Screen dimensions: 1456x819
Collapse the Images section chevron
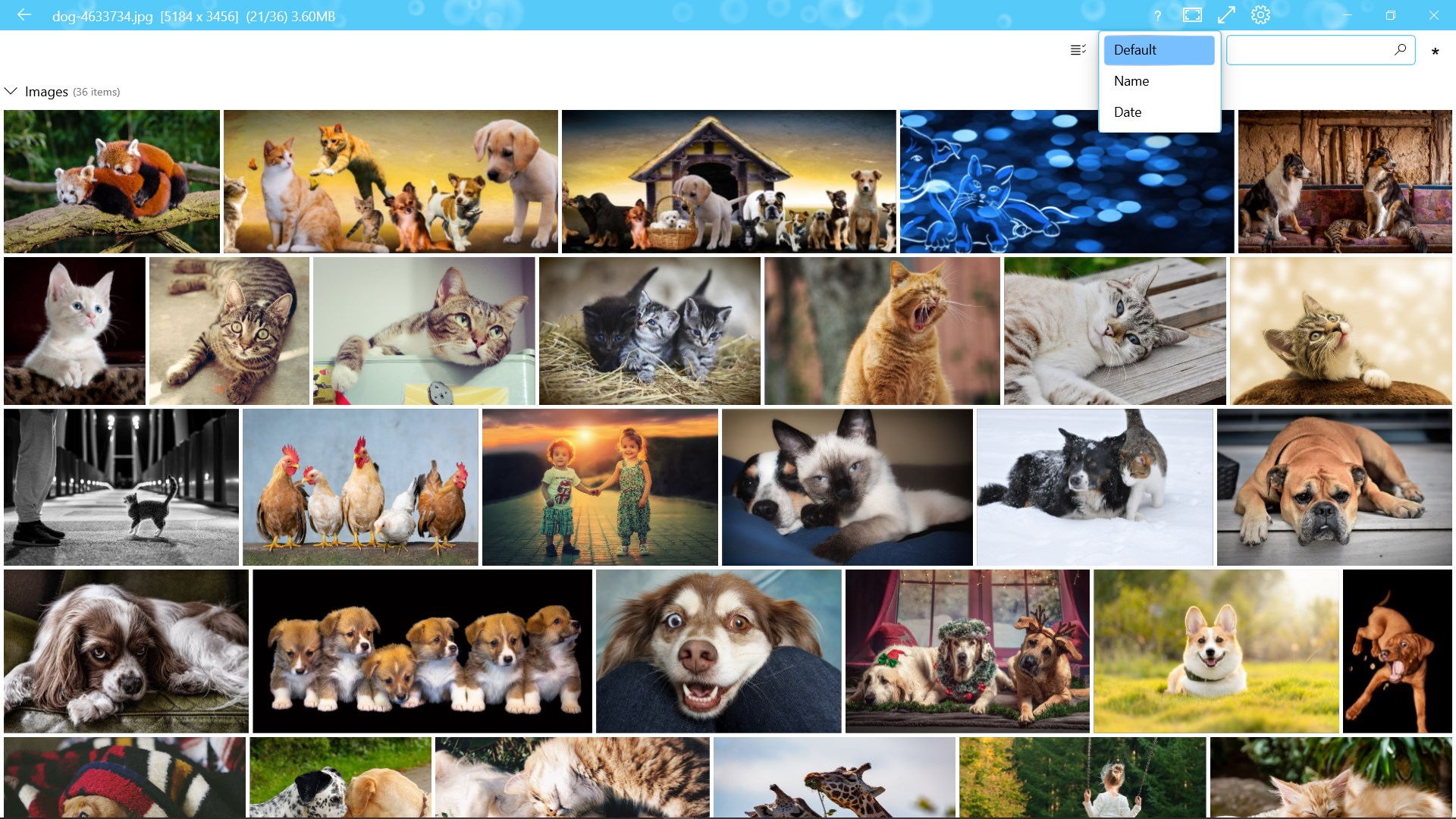click(x=11, y=91)
